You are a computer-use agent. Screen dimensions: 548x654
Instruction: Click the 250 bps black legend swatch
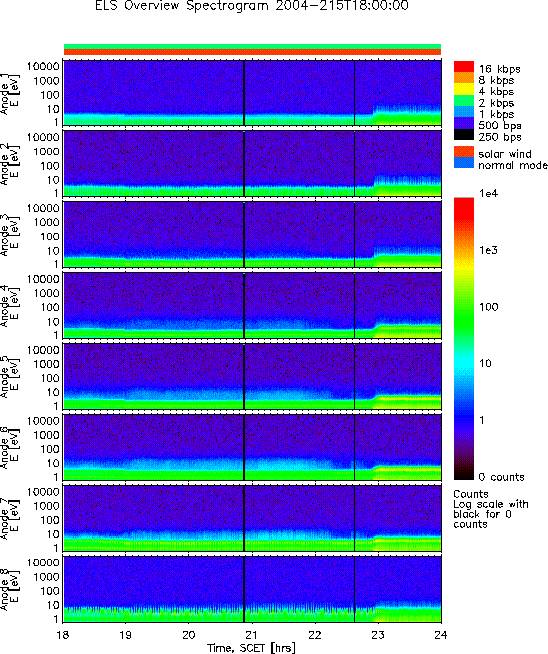tap(464, 134)
